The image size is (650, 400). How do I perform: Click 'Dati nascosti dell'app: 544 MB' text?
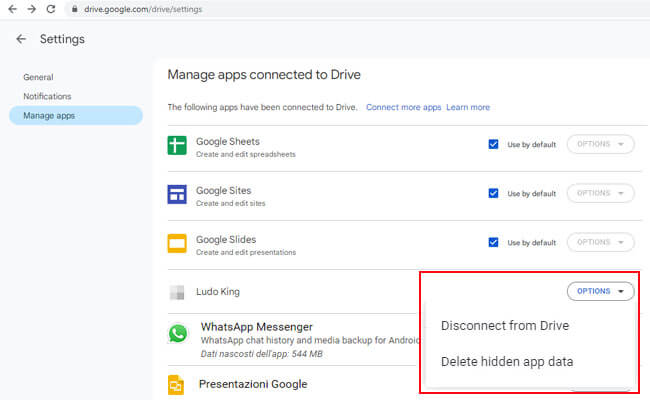tap(262, 354)
